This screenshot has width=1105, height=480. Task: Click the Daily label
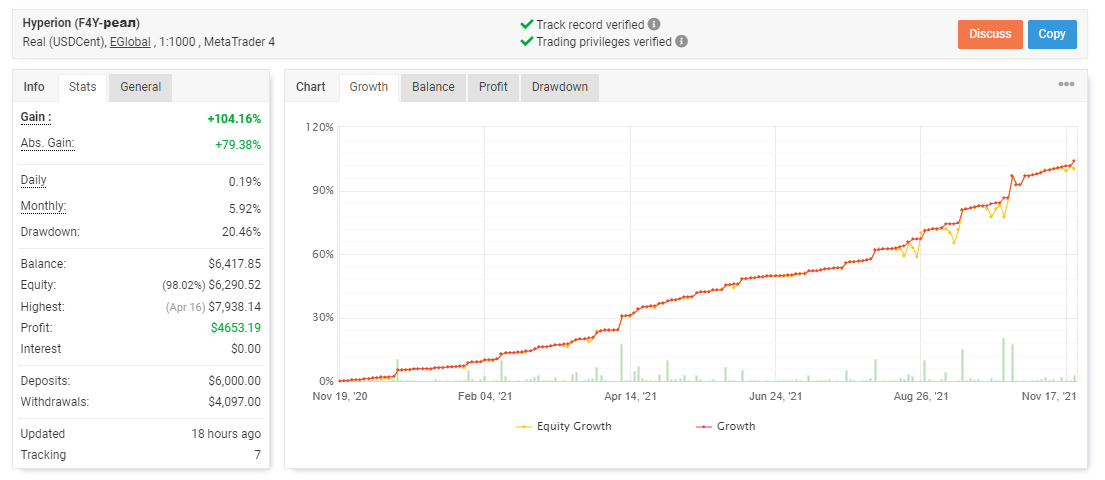pyautogui.click(x=34, y=180)
